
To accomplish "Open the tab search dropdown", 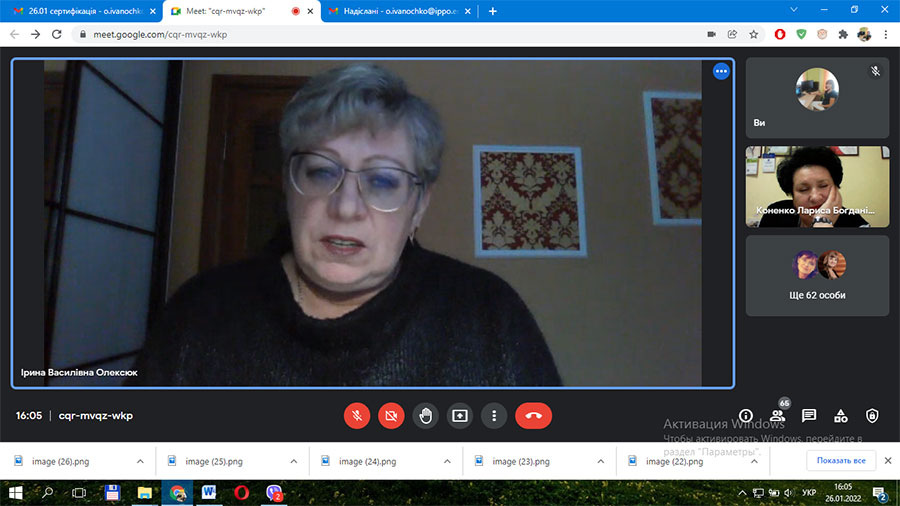I will (x=793, y=10).
